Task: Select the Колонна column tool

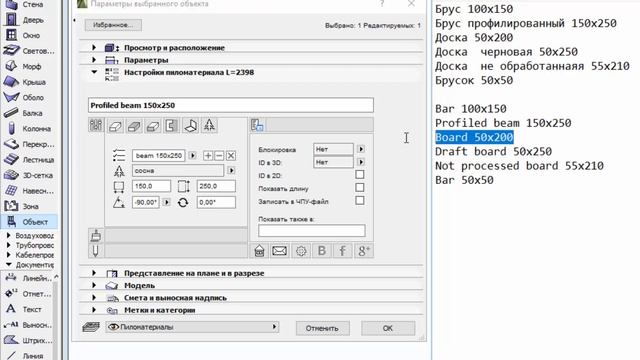Action: 29,129
